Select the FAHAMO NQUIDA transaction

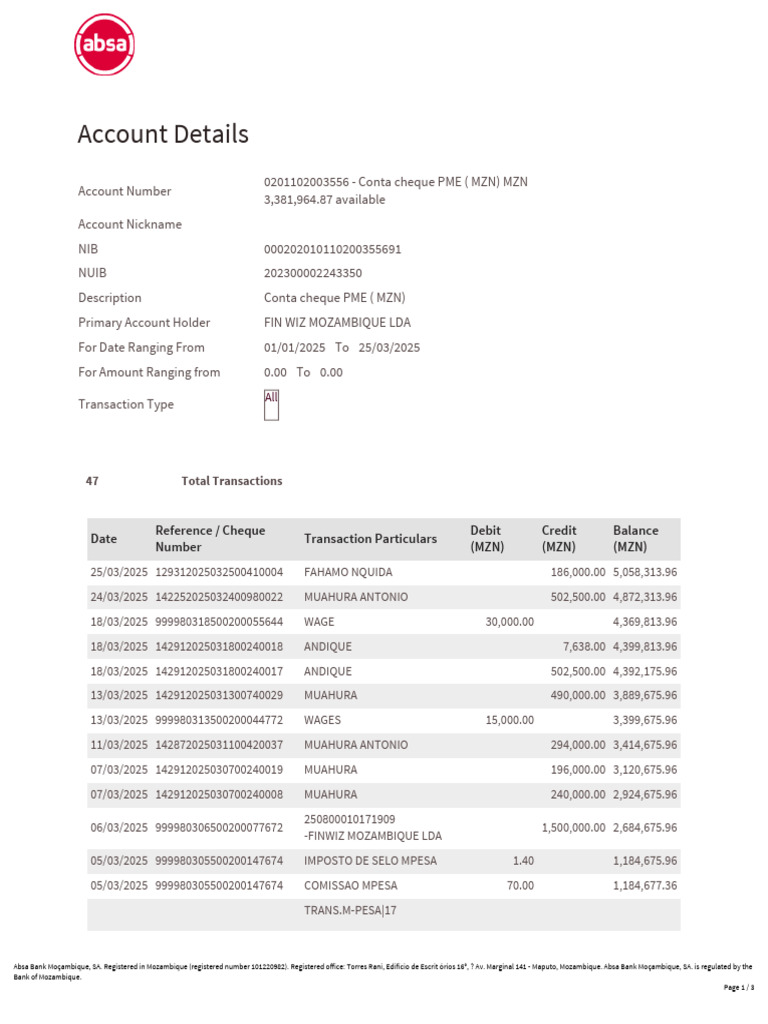coord(384,572)
